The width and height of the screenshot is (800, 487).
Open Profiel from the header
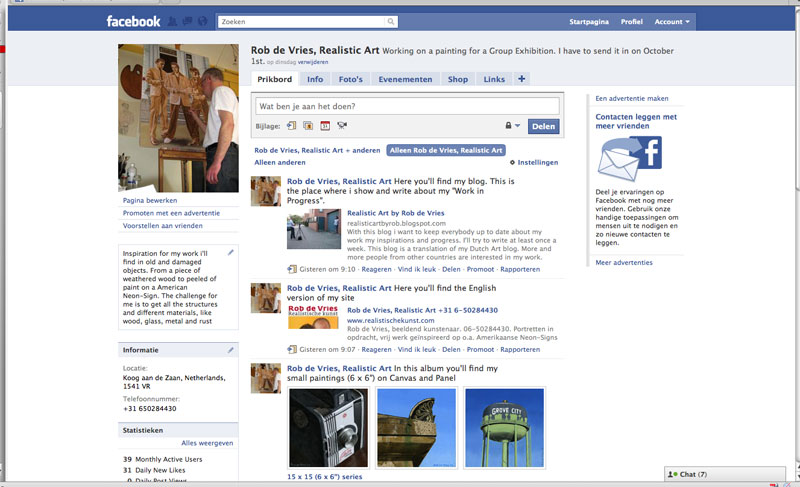pos(632,22)
